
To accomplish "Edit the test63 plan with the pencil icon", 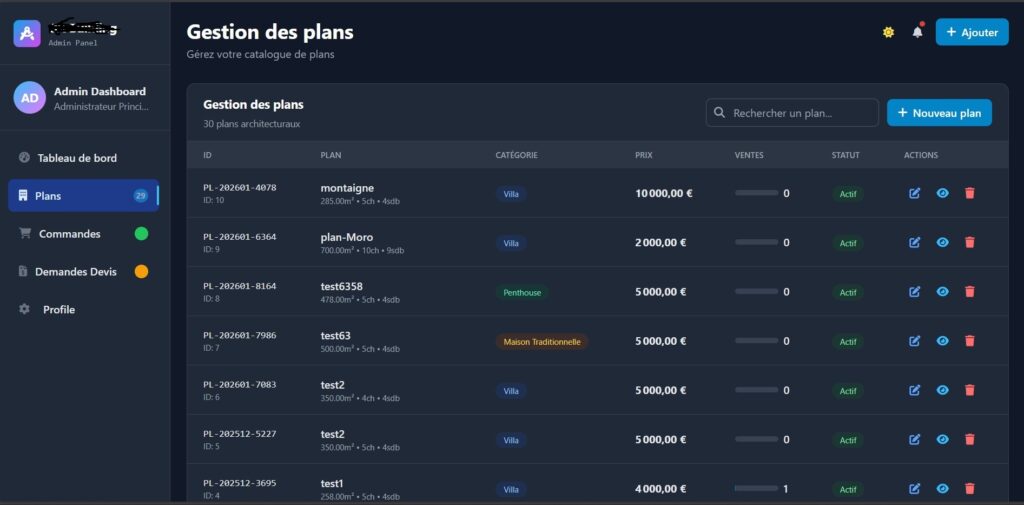I will click(x=914, y=341).
